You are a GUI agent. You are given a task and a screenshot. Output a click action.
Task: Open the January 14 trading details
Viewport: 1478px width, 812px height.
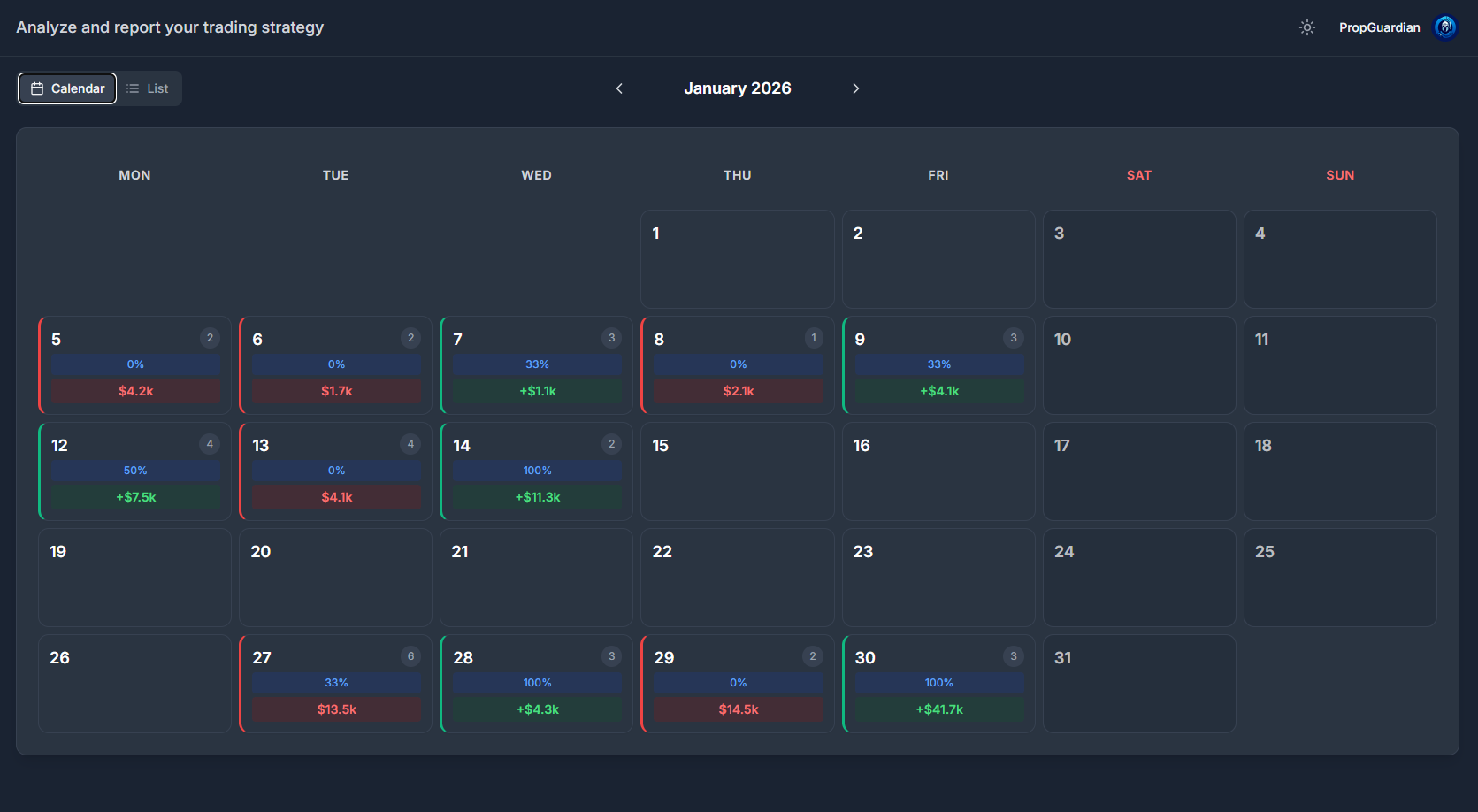click(536, 471)
